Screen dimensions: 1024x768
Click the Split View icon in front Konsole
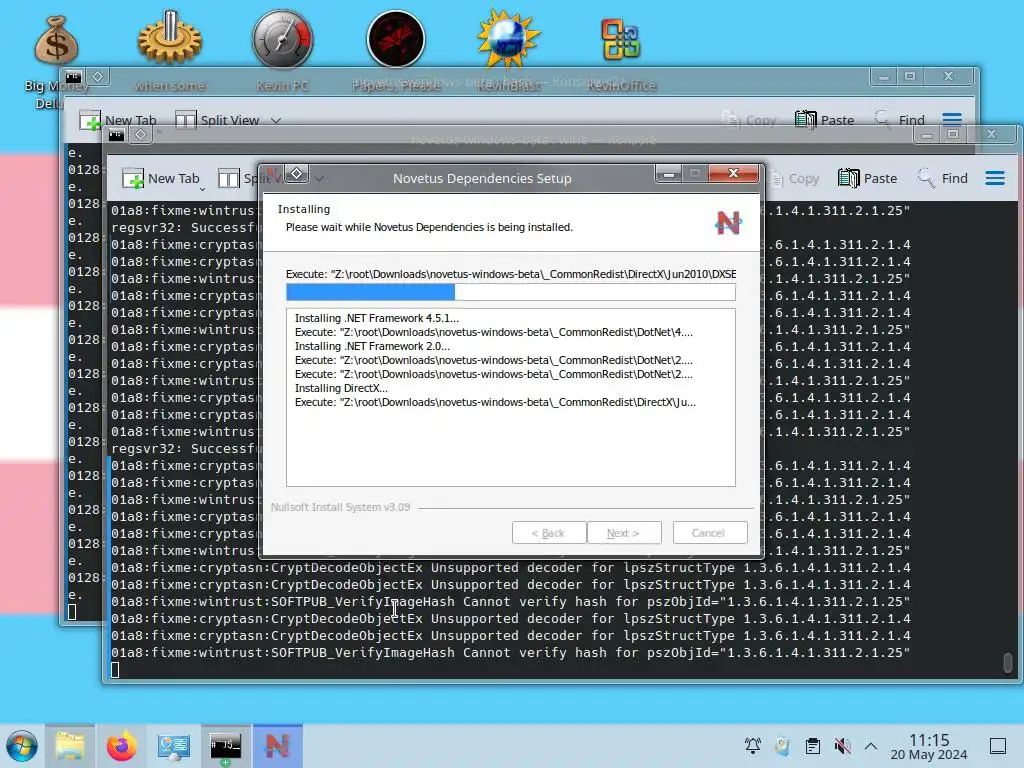229,178
